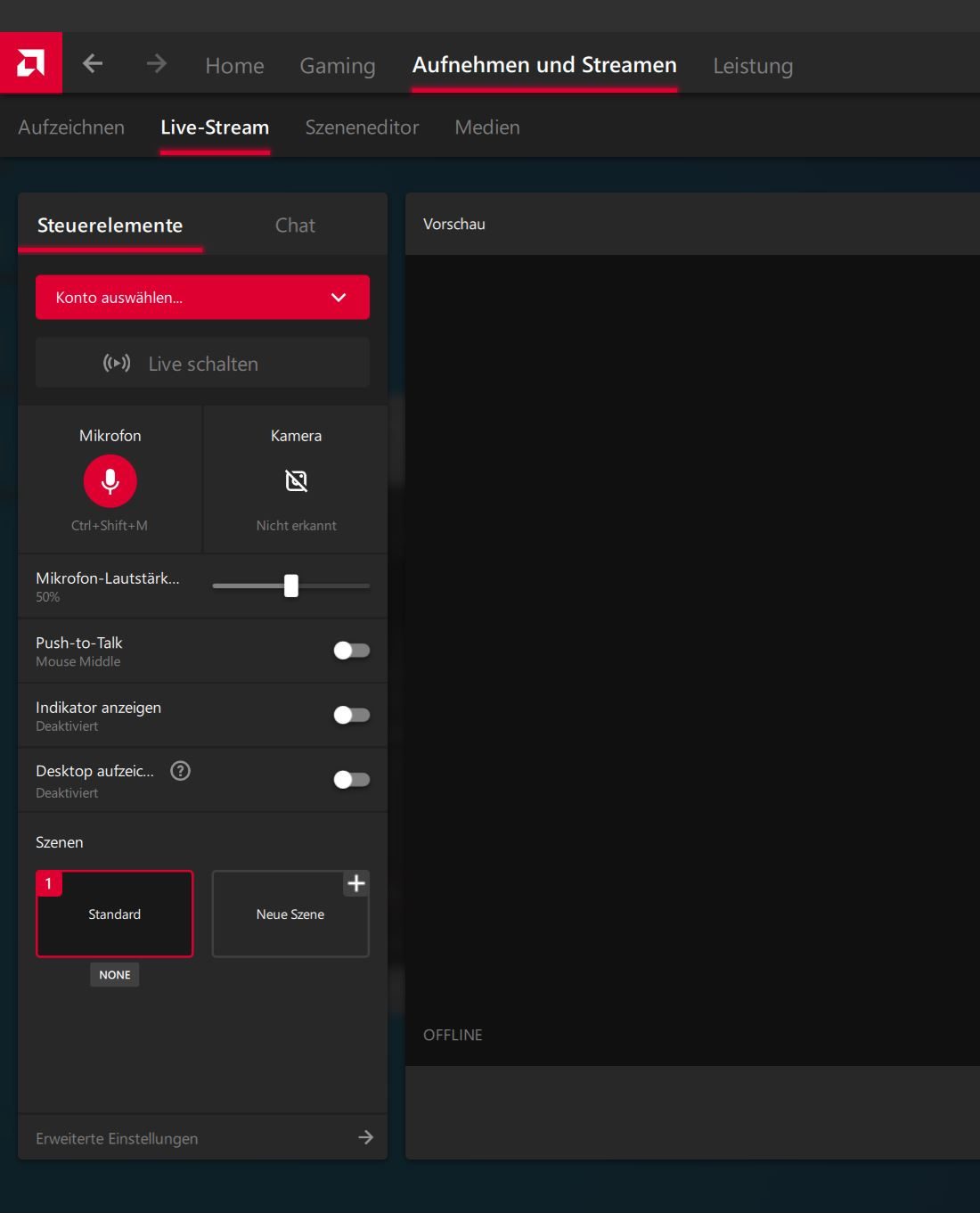Click the AMD logo icon

31,63
